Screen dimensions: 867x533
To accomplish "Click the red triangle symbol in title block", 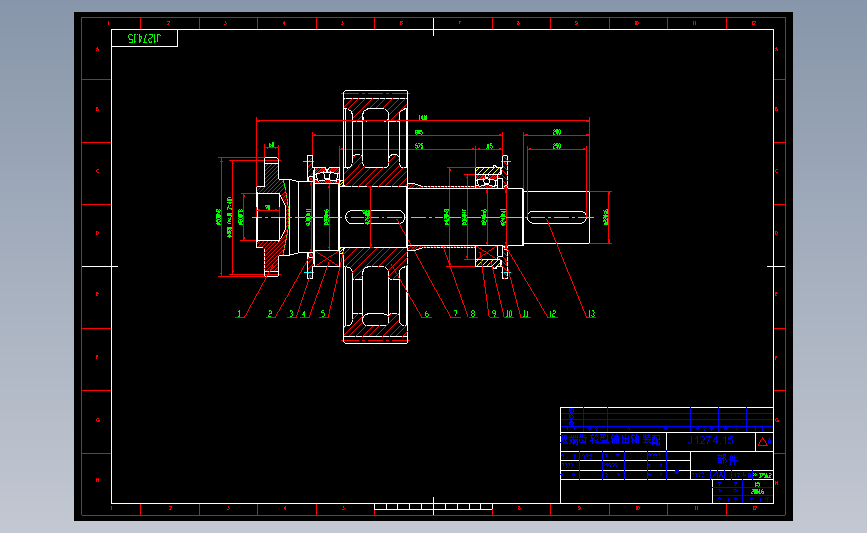I will [763, 441].
